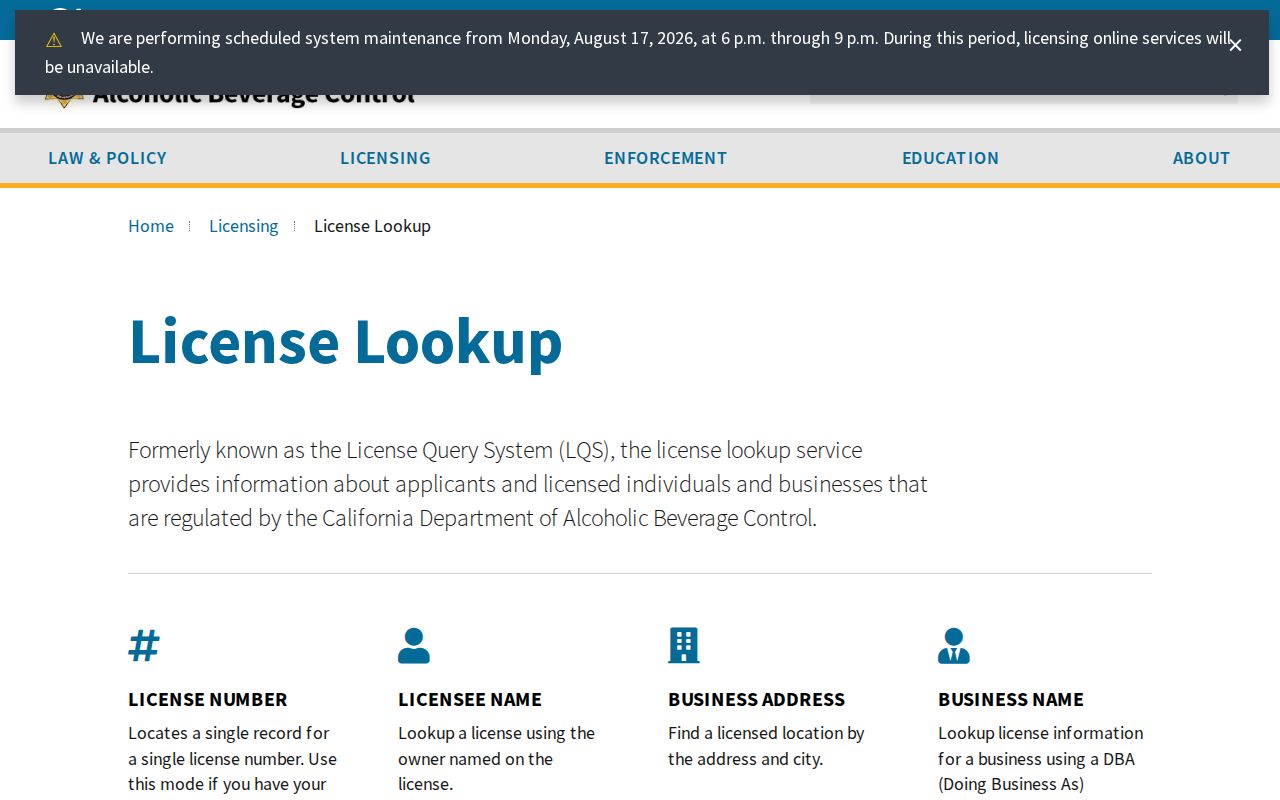
Task: Dismiss the maintenance notice banner
Action: (x=1235, y=45)
